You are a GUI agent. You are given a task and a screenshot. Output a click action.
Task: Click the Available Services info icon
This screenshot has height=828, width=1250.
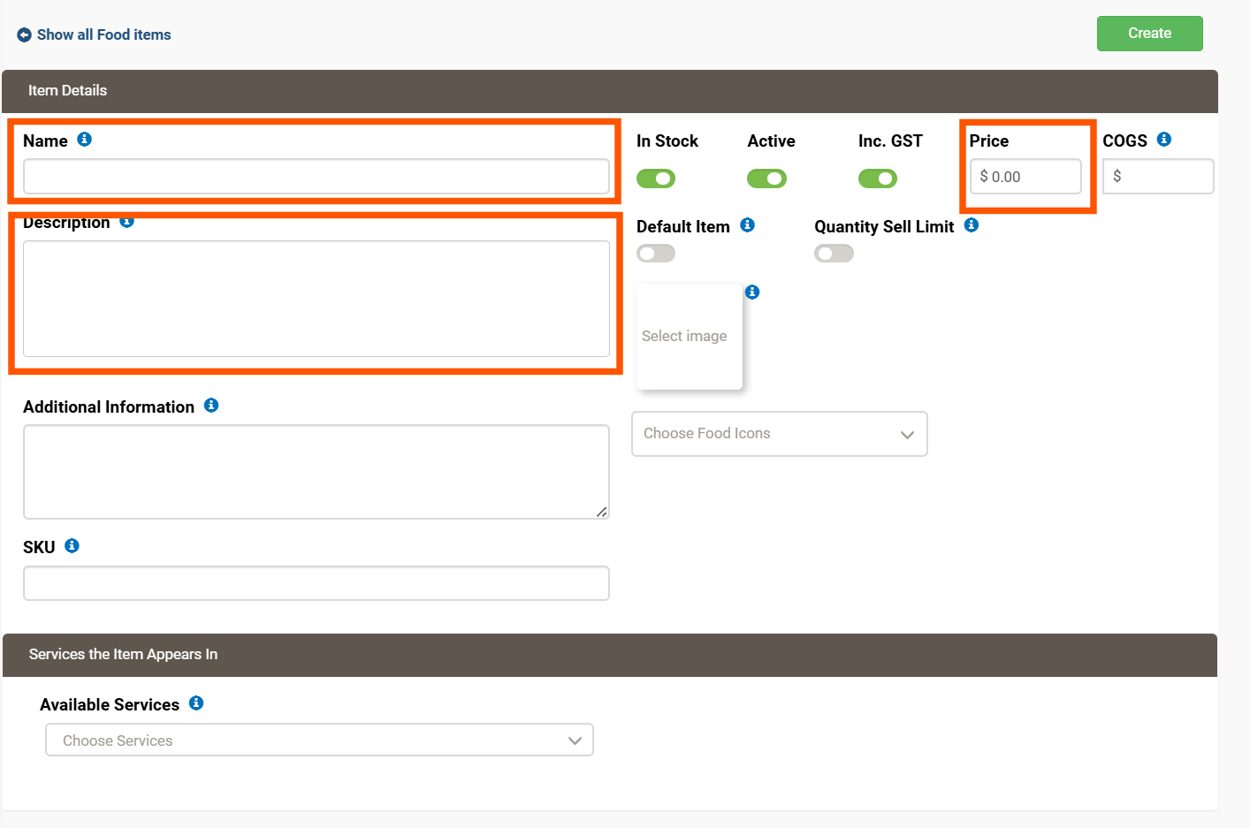[x=196, y=704]
